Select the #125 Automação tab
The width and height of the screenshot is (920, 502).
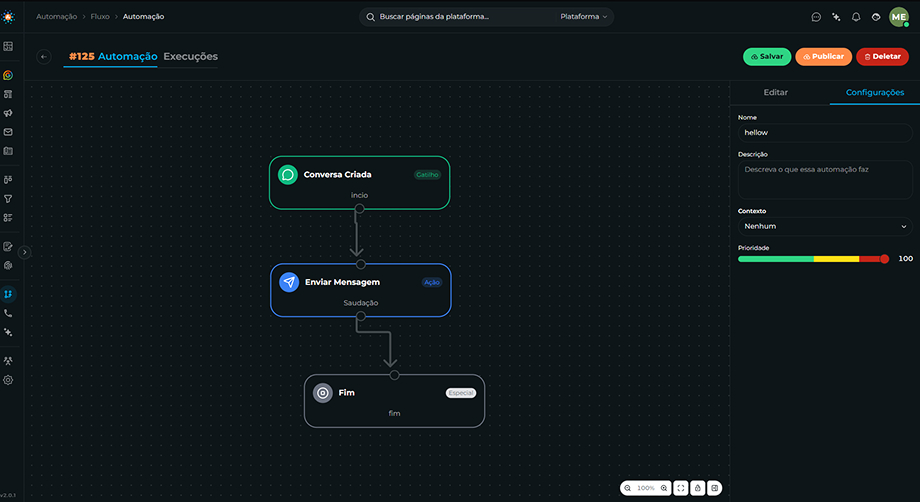pyautogui.click(x=113, y=56)
